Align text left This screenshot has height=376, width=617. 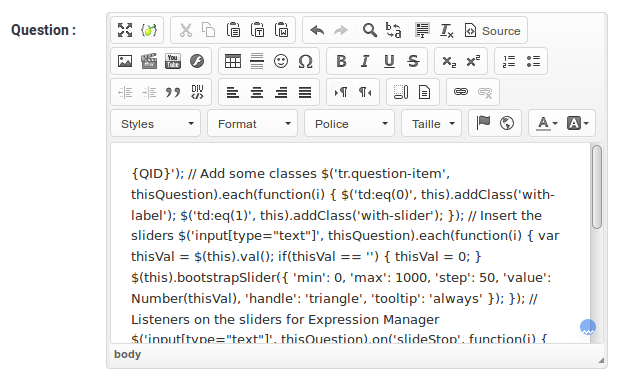(233, 92)
